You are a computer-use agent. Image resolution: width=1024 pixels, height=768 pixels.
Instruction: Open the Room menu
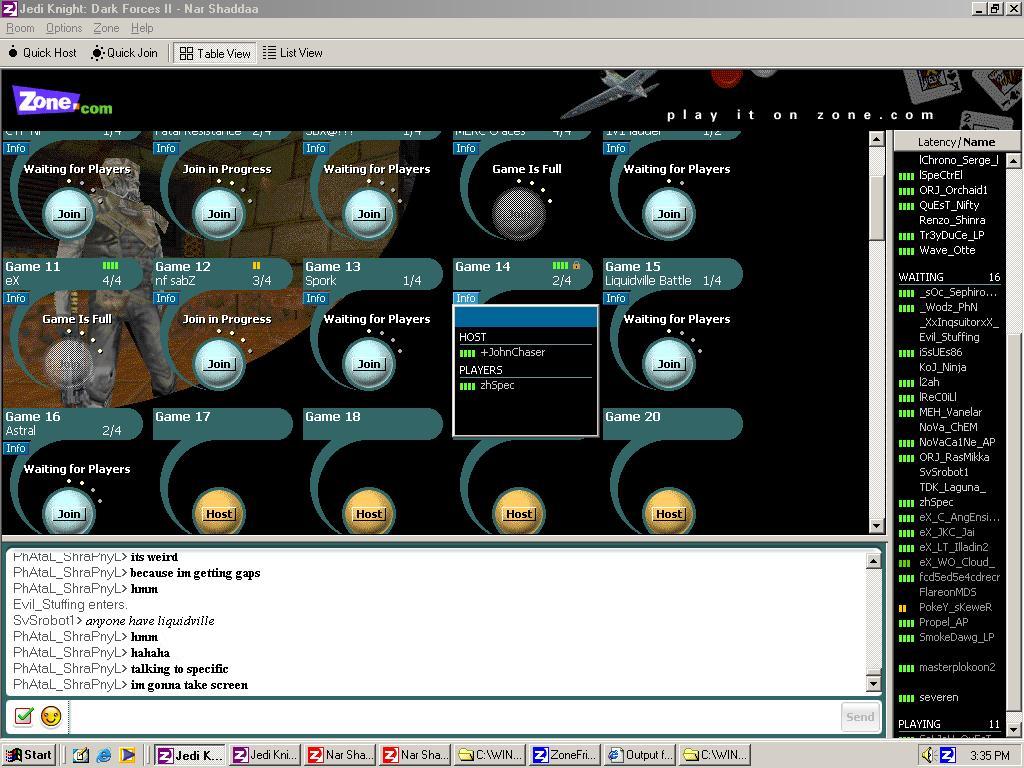click(x=20, y=28)
